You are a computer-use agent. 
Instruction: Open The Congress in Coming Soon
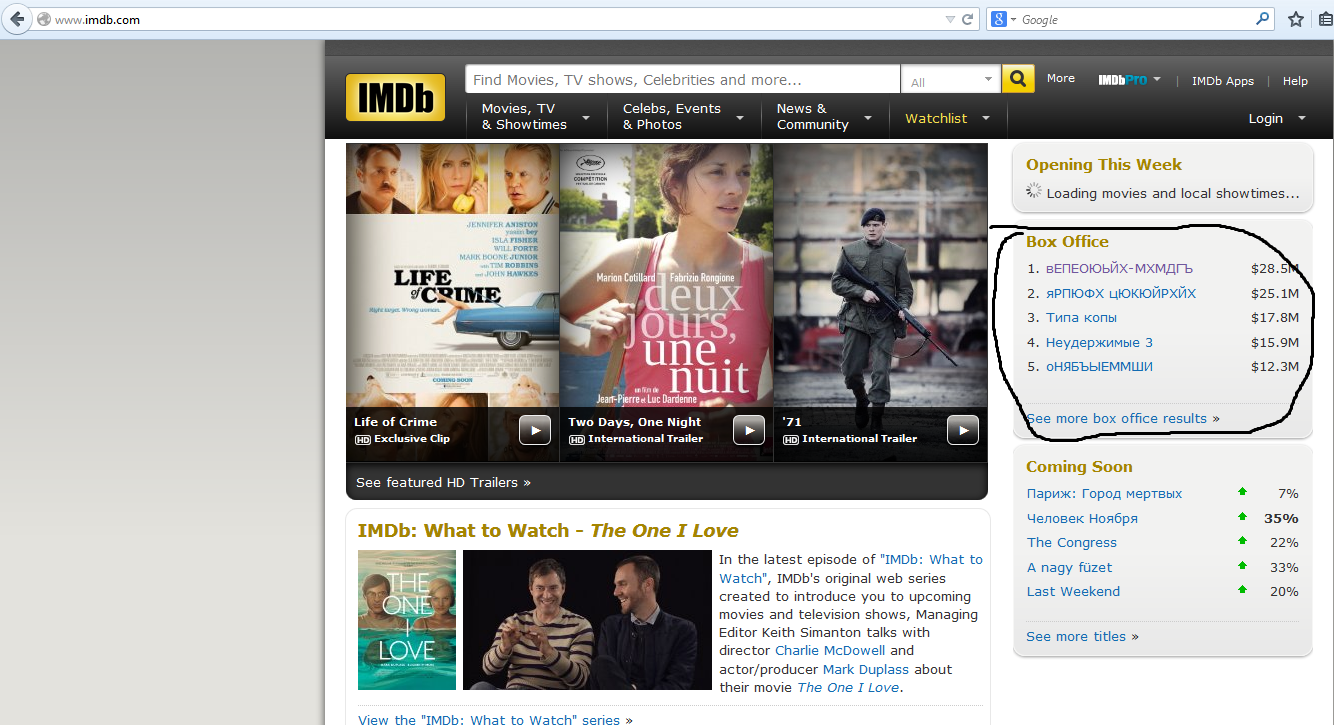[1072, 543]
